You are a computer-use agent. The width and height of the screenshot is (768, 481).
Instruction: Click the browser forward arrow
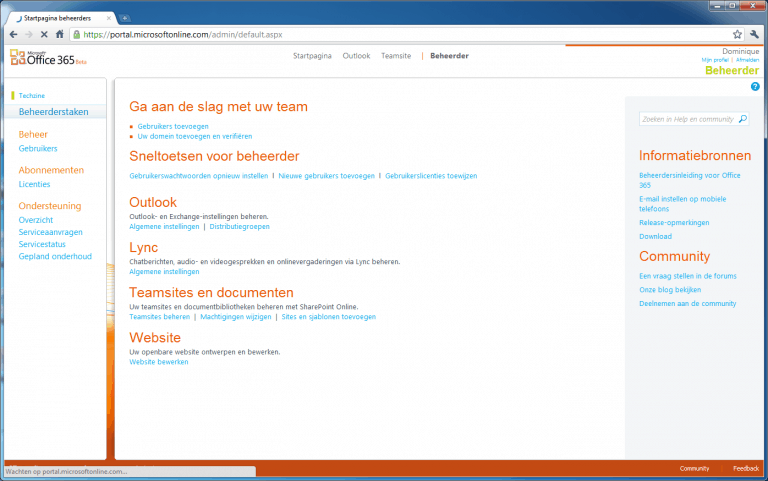coord(28,34)
